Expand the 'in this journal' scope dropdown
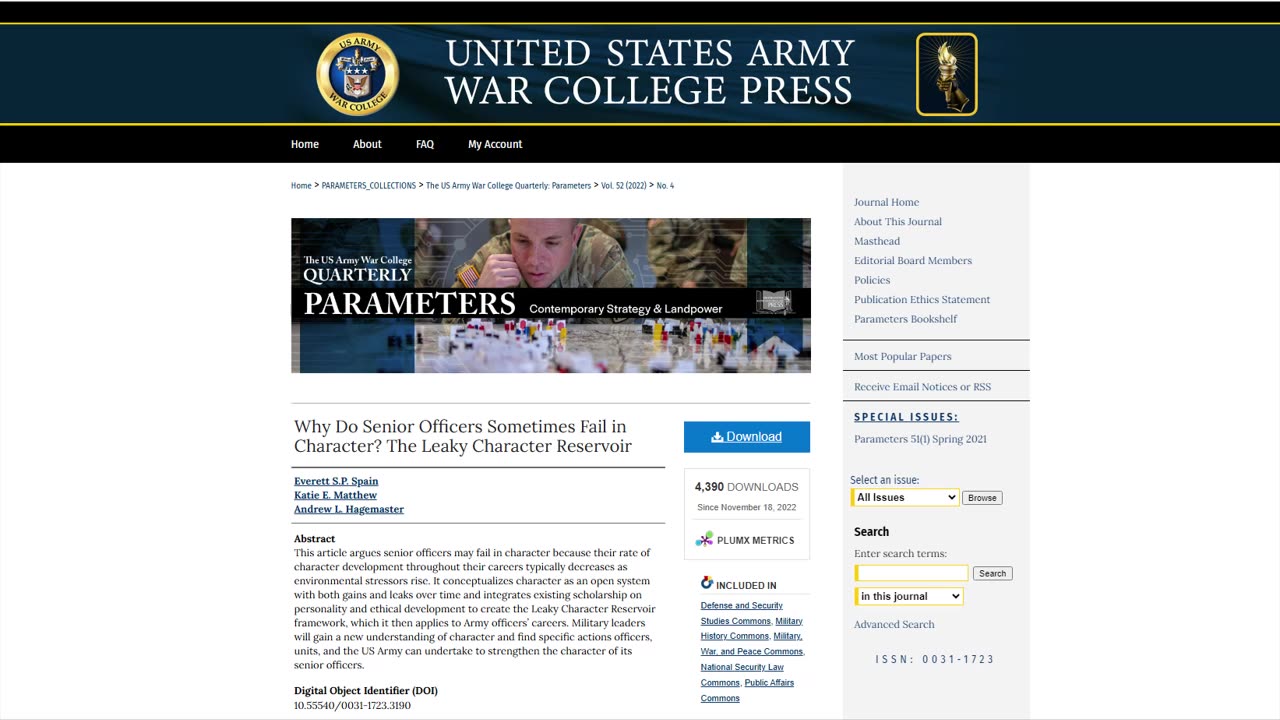 910,596
